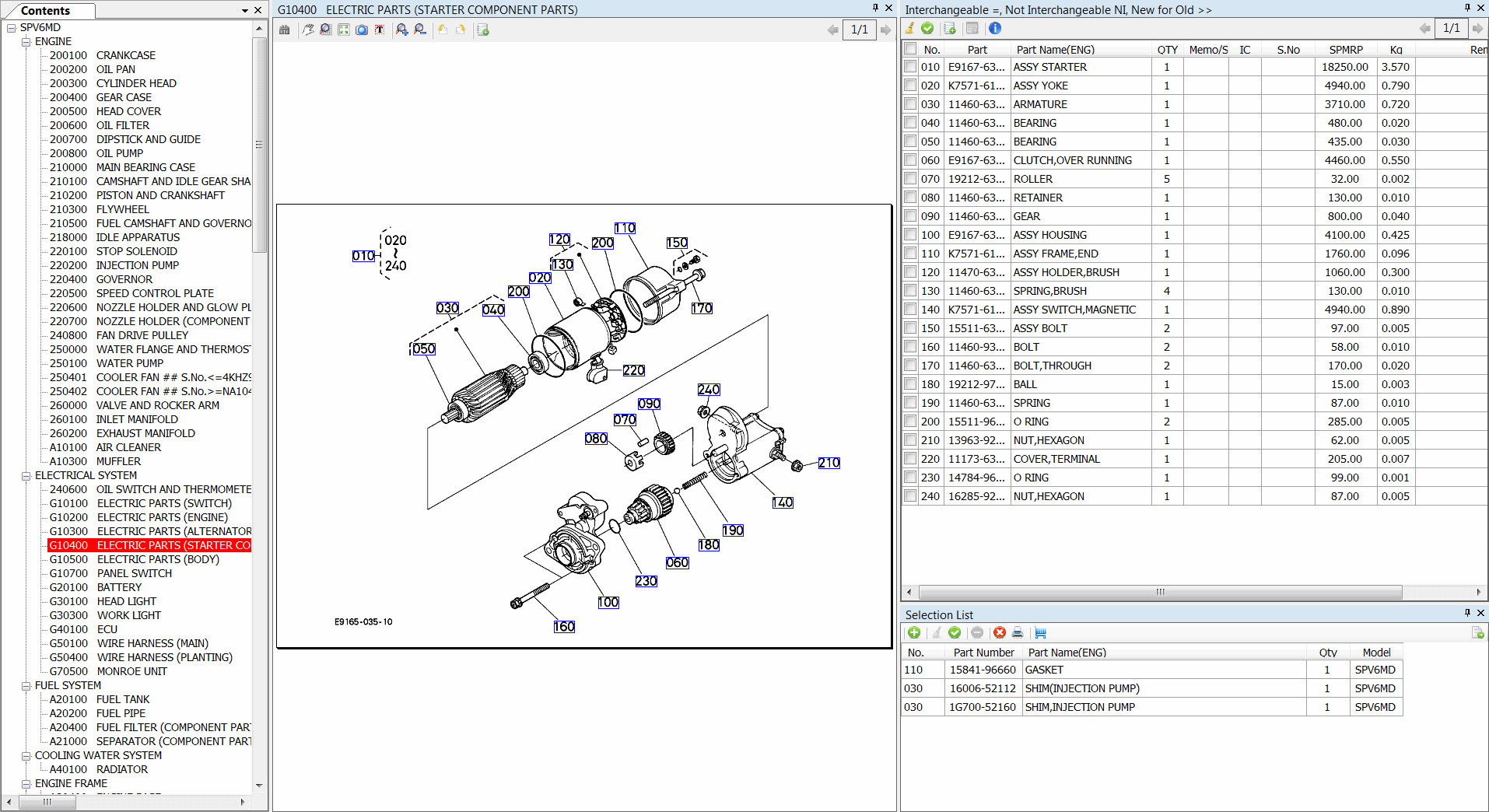Click the print icon in Selection List toolbar
This screenshot has height=812, width=1489.
(1017, 633)
